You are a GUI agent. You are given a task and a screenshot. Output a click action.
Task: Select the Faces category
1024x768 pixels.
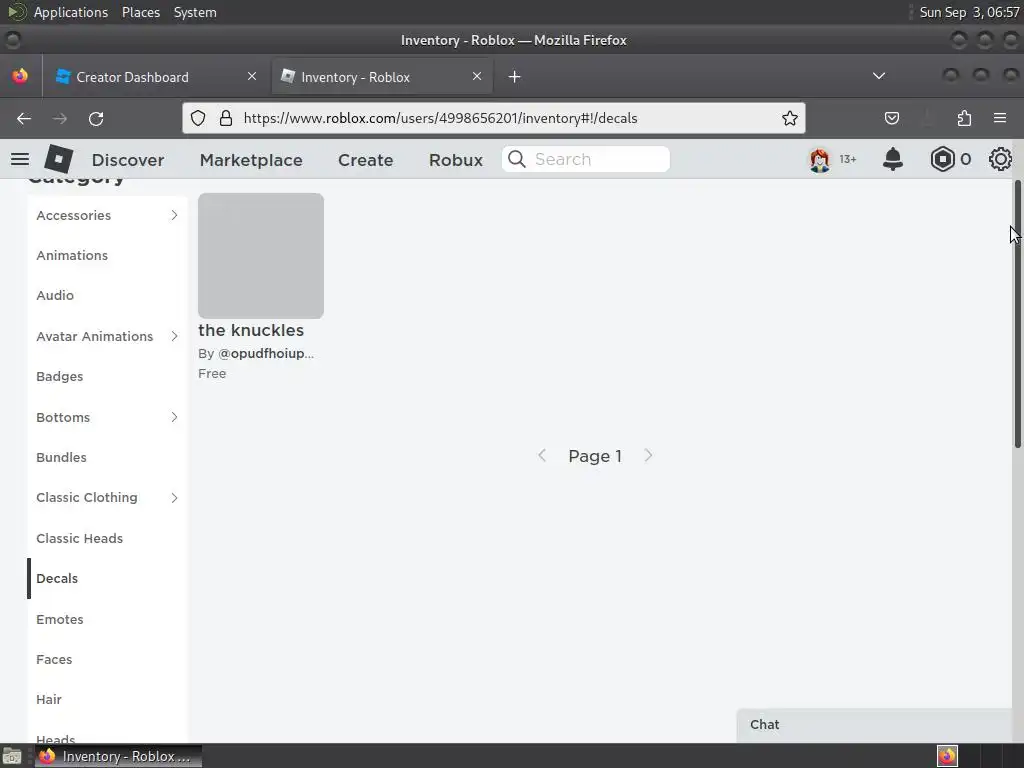[54, 660]
